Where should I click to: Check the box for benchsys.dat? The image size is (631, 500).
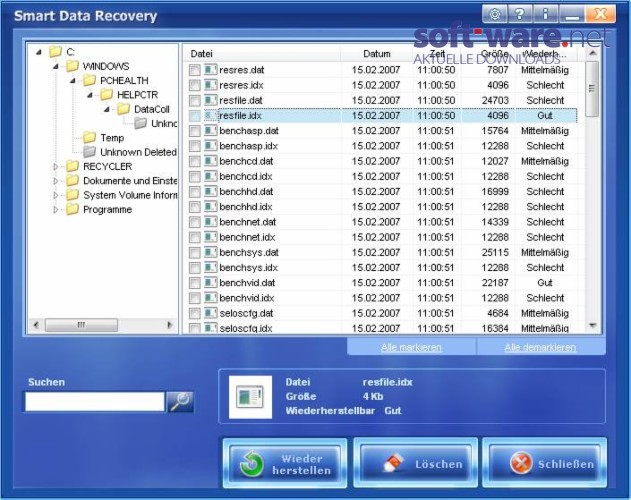click(194, 253)
